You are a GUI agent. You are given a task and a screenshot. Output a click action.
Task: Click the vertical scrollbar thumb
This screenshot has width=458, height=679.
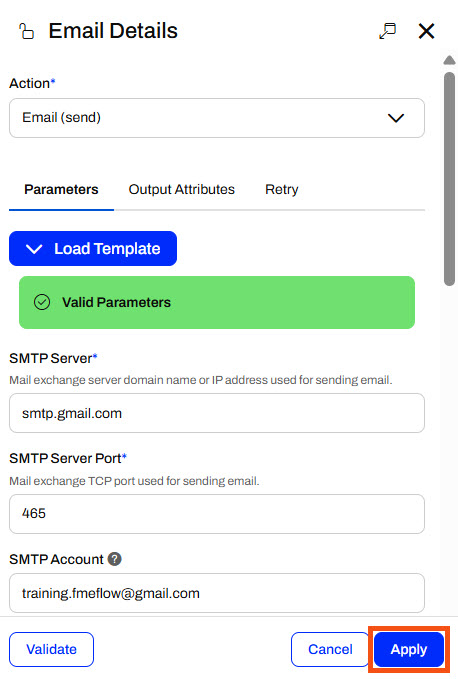tap(449, 179)
